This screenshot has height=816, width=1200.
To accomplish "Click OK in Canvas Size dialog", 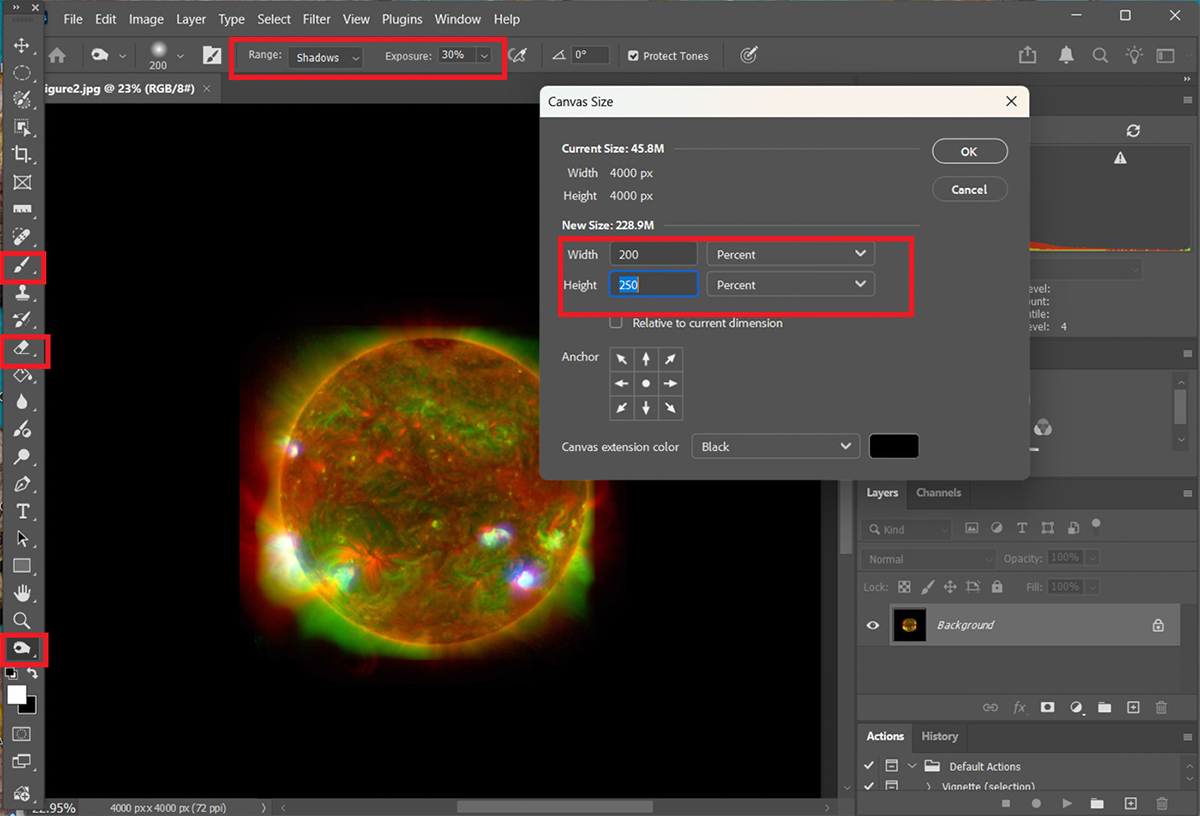I will click(969, 152).
